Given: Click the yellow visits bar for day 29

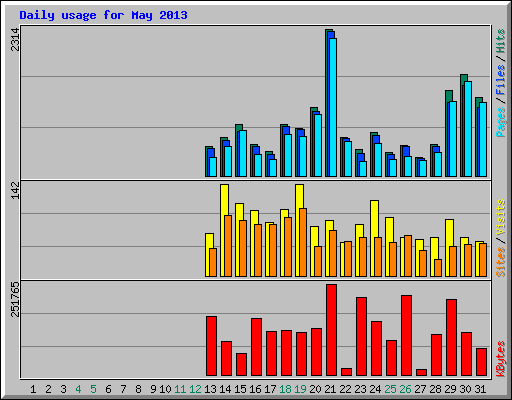Looking at the screenshot, I should coord(449,248).
